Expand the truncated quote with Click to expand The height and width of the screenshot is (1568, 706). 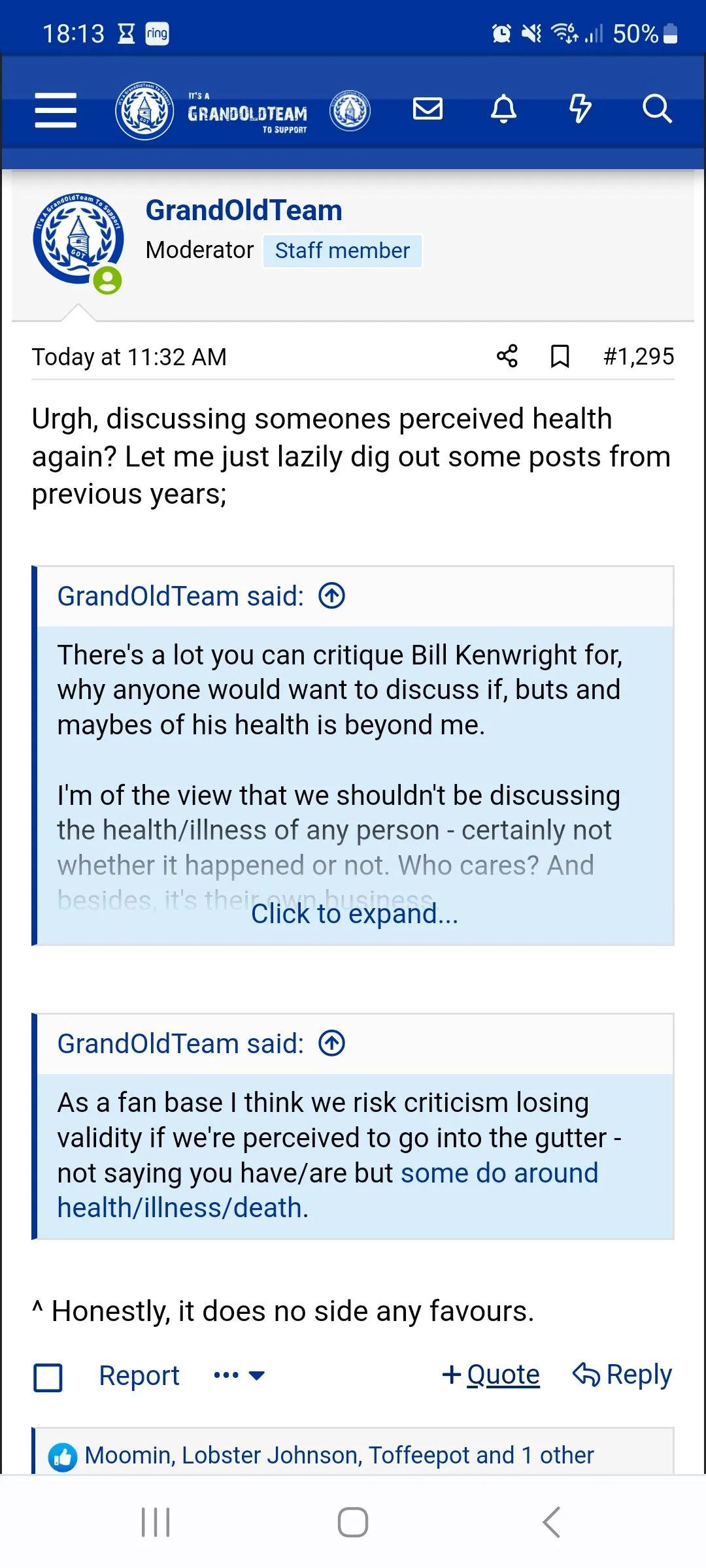pyautogui.click(x=354, y=913)
